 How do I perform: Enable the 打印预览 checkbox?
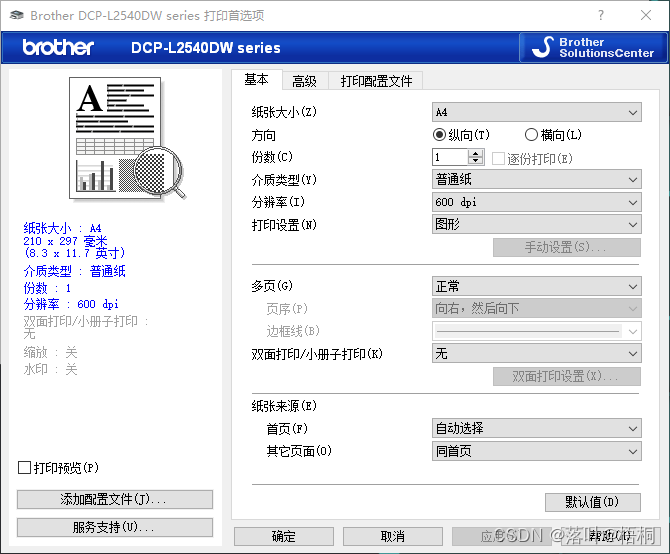tap(58, 468)
